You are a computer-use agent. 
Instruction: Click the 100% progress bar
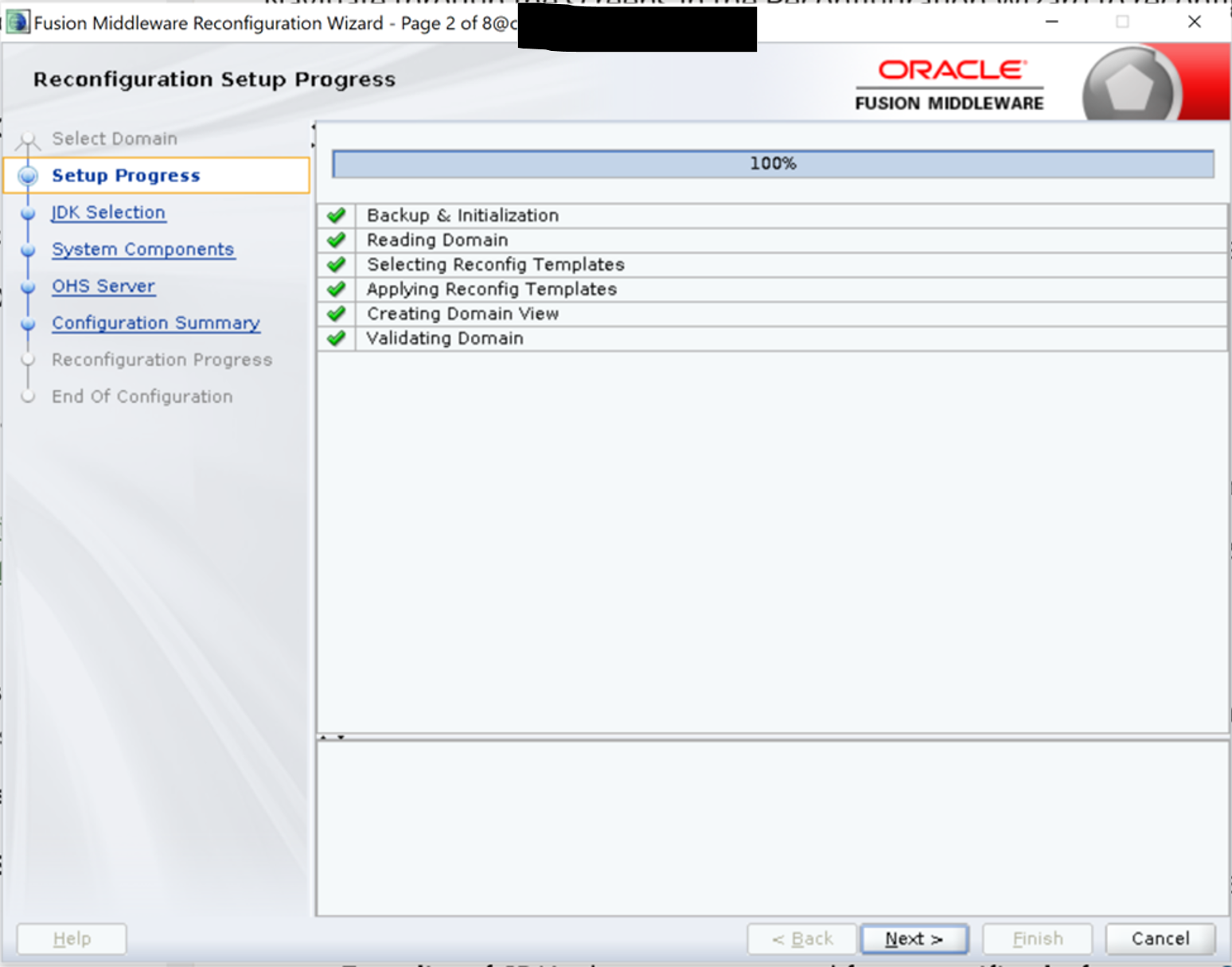point(772,164)
